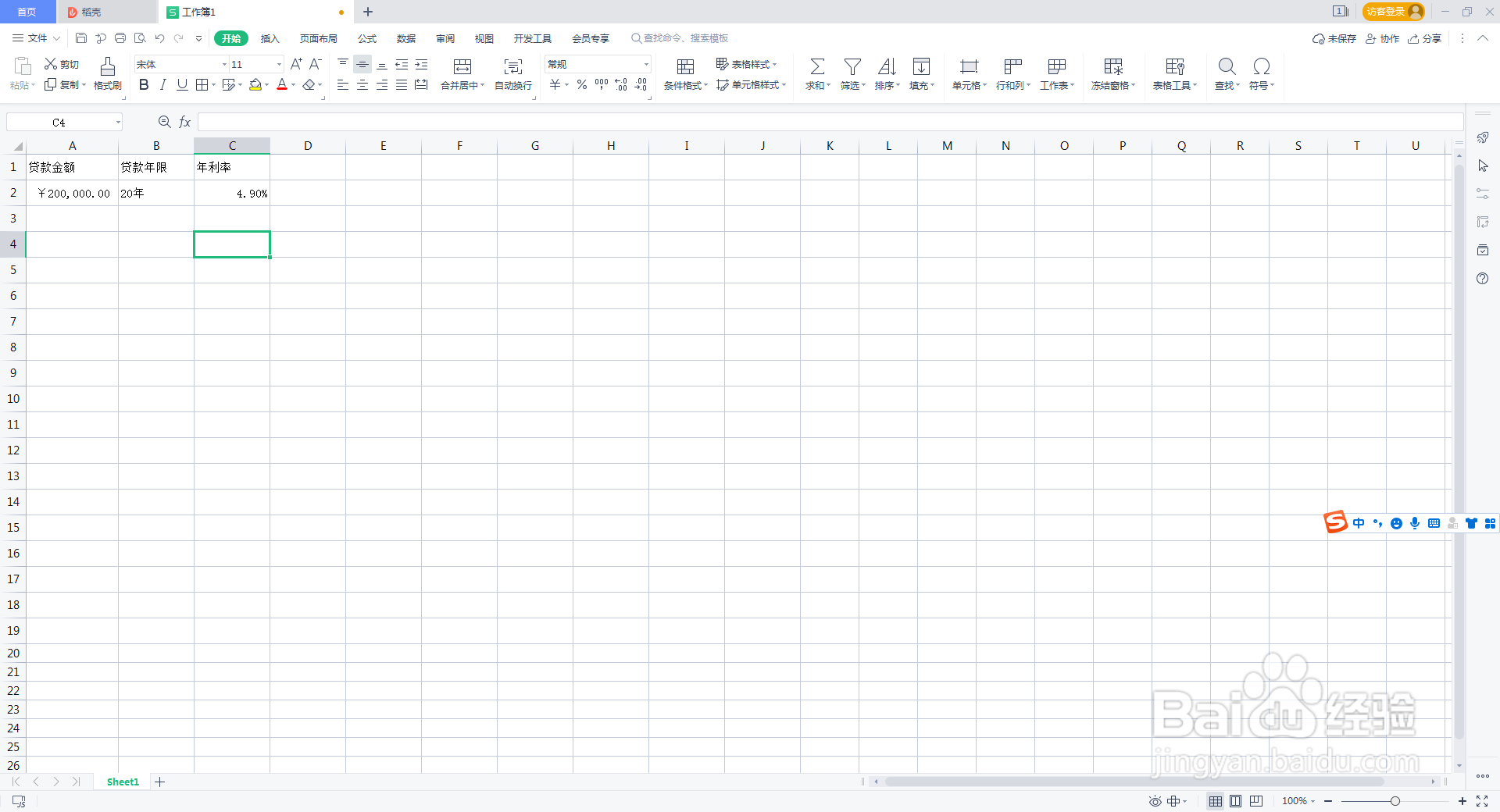Open the Formulas (公式) tab
The width and height of the screenshot is (1500, 812).
tap(367, 38)
